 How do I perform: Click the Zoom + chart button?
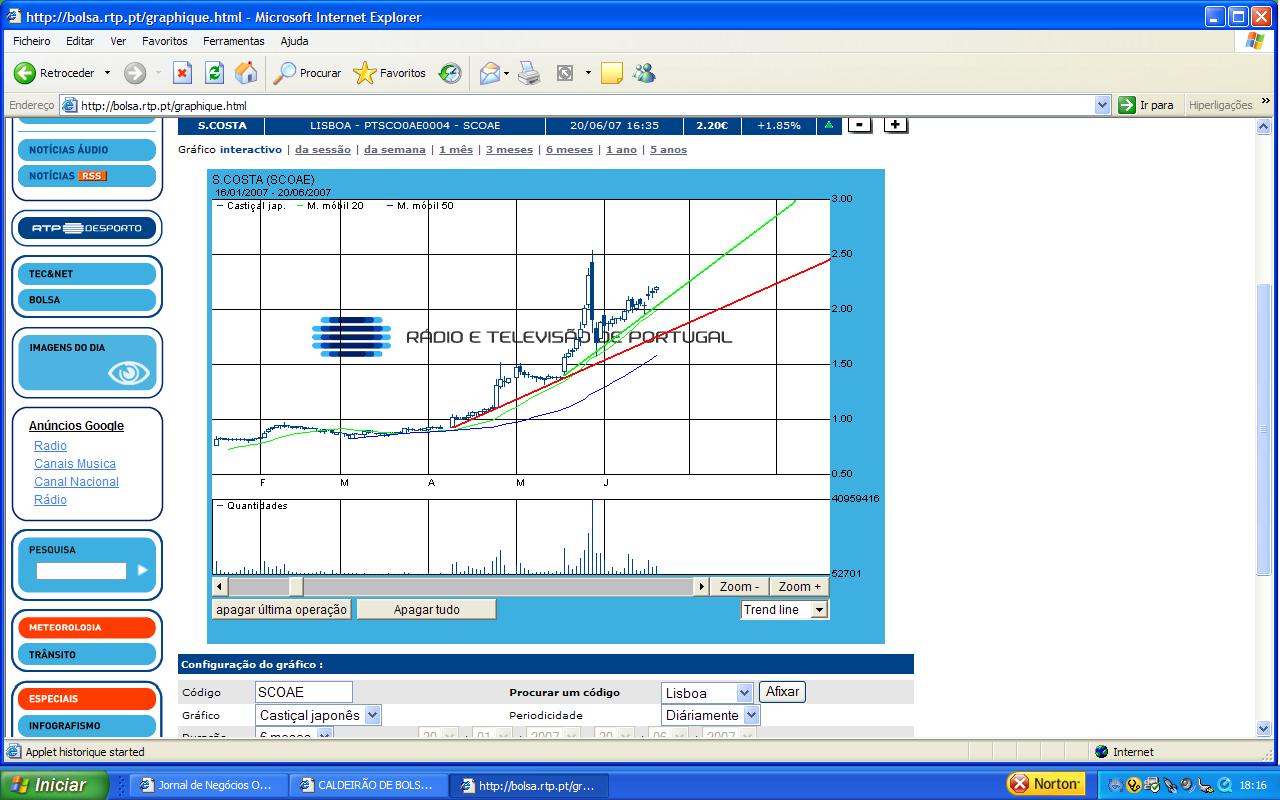(799, 587)
